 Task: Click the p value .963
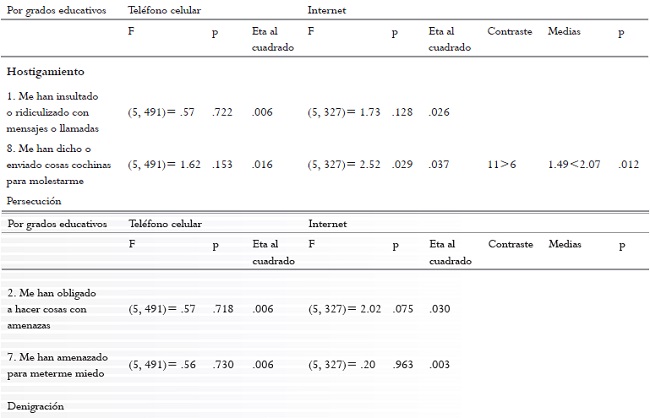(x=402, y=365)
